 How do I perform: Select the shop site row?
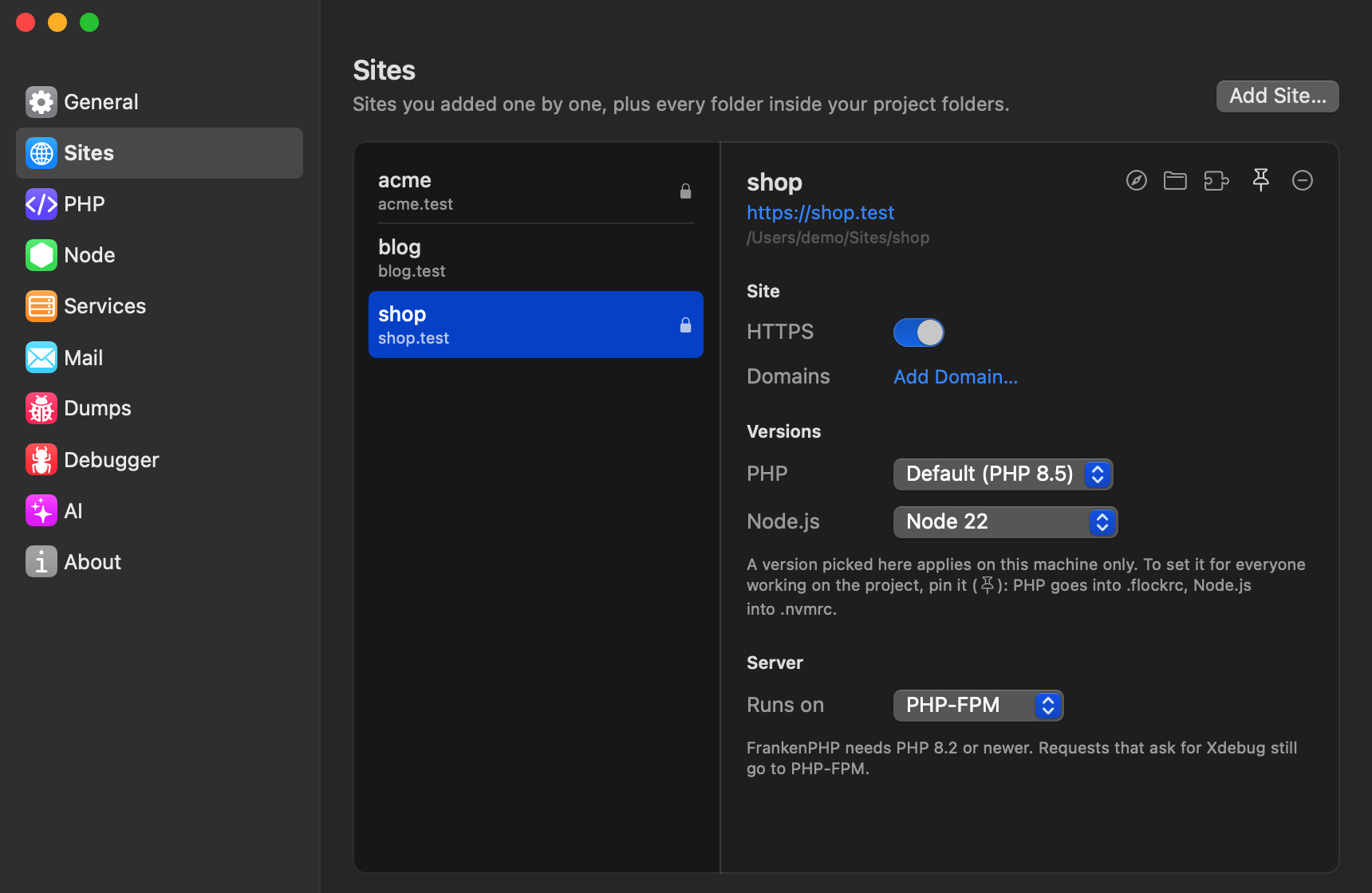(x=536, y=325)
